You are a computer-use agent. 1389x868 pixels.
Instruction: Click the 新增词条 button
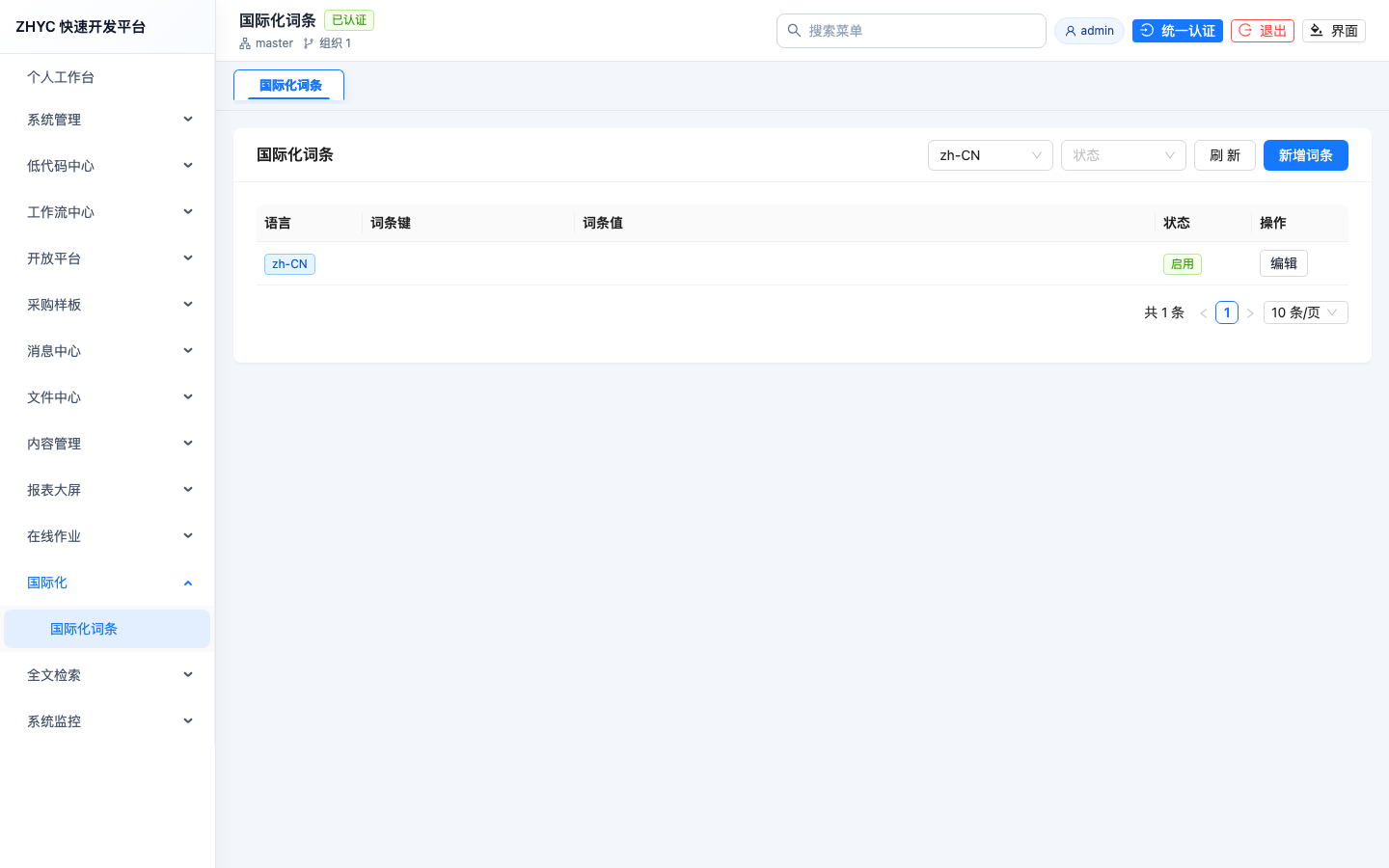[1305, 155]
